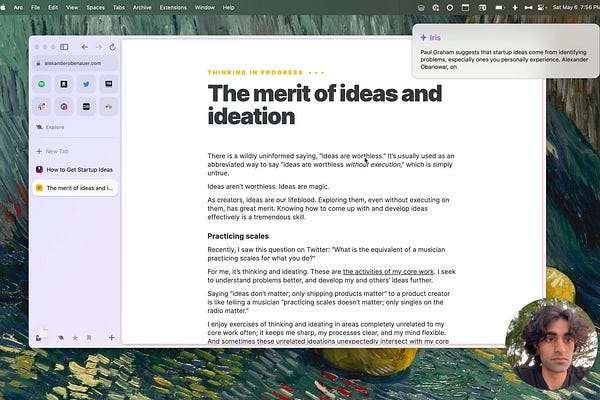Screen dimensions: 600x400
Task: Open the green Spotify pinned favorite
Action: [x=42, y=84]
